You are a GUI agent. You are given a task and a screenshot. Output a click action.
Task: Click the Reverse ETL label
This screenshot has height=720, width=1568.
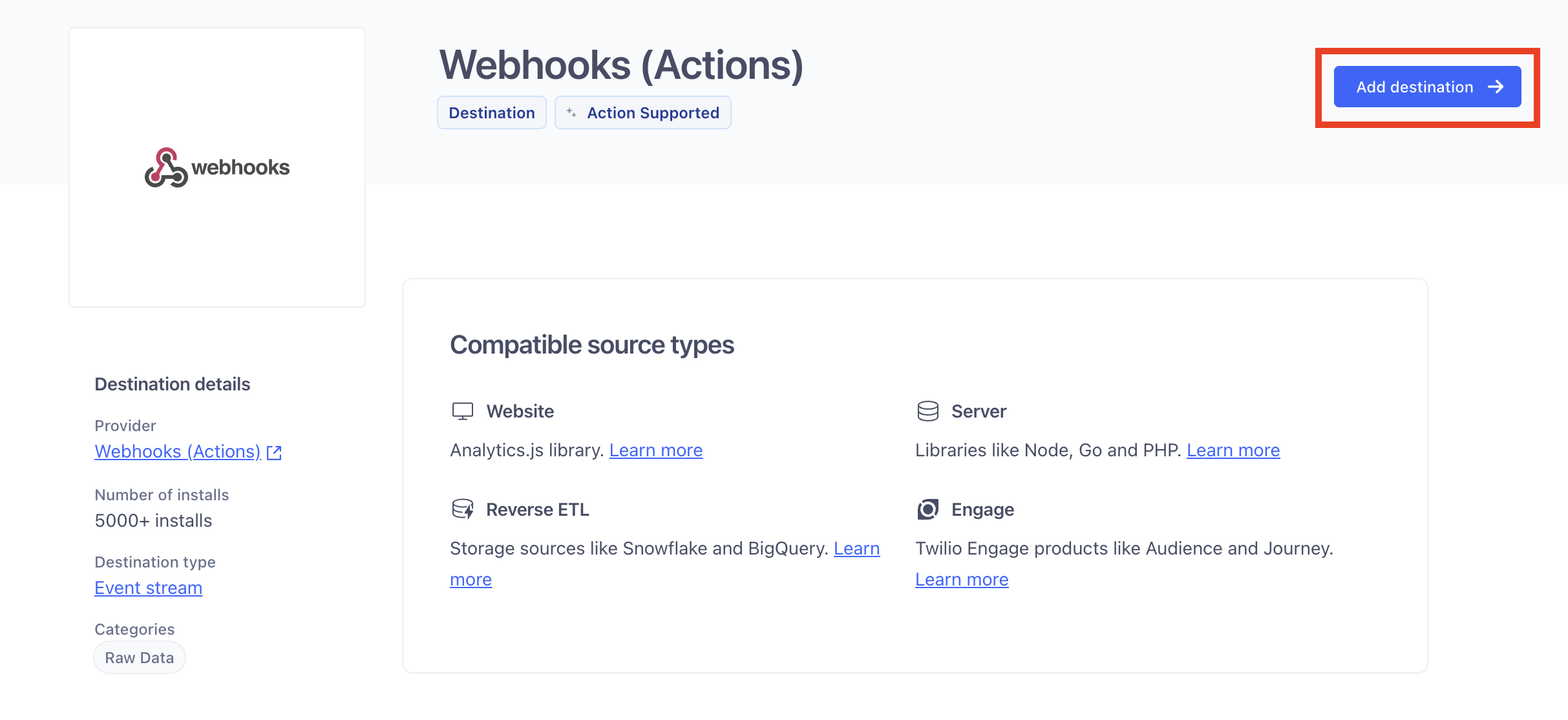coord(538,509)
